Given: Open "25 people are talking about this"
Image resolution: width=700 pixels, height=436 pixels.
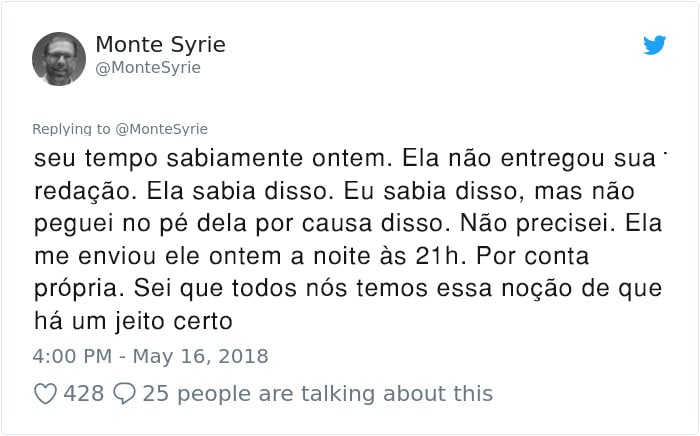Looking at the screenshot, I should (x=318, y=394).
